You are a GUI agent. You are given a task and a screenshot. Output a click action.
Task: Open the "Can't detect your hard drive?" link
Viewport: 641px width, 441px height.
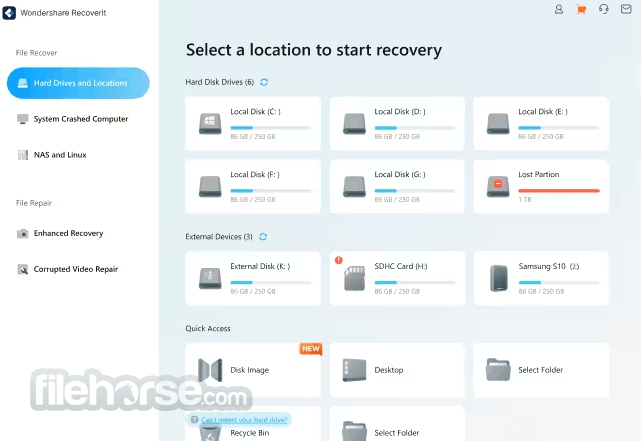(244, 420)
